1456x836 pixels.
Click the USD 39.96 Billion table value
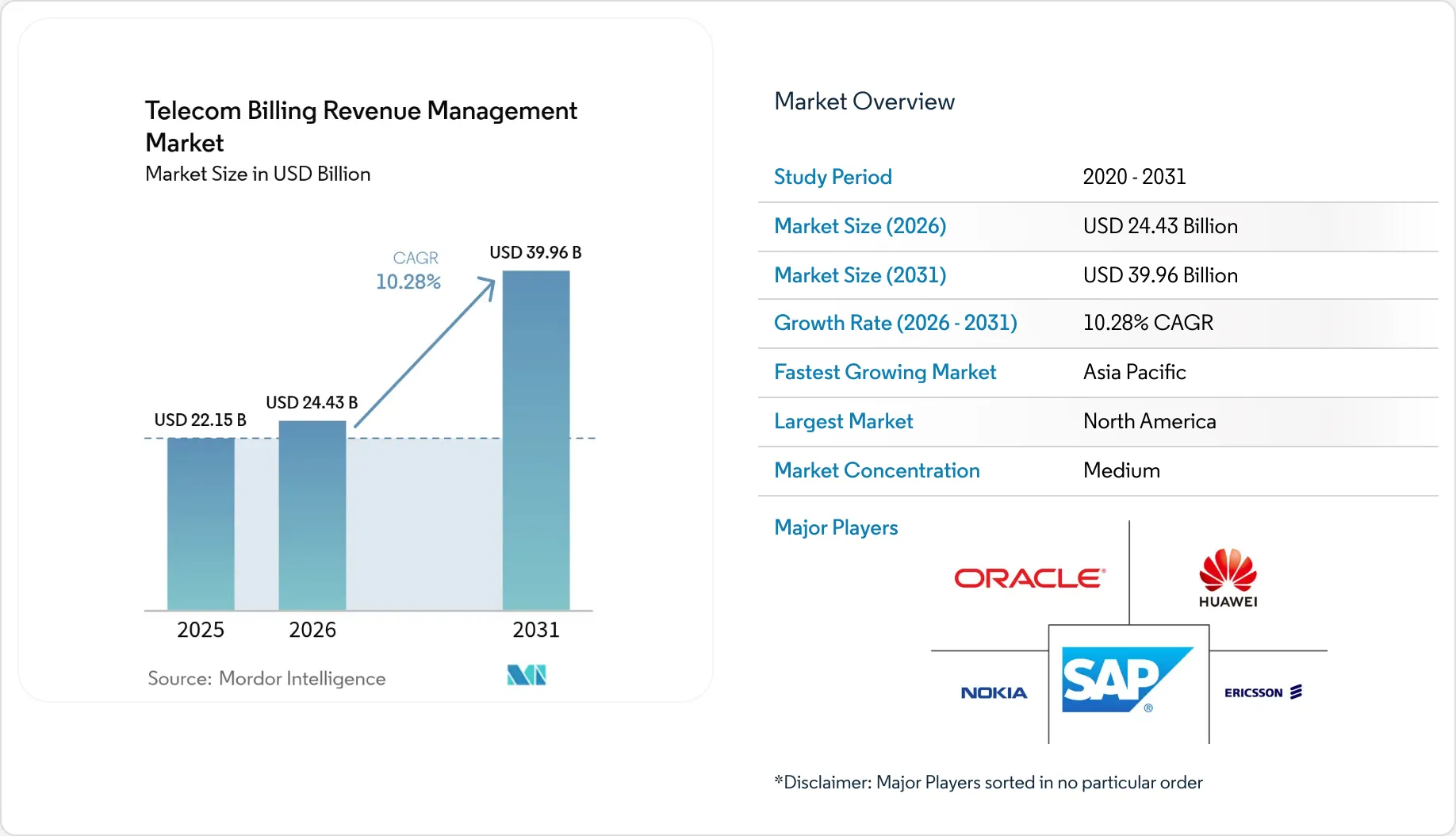pos(1160,275)
